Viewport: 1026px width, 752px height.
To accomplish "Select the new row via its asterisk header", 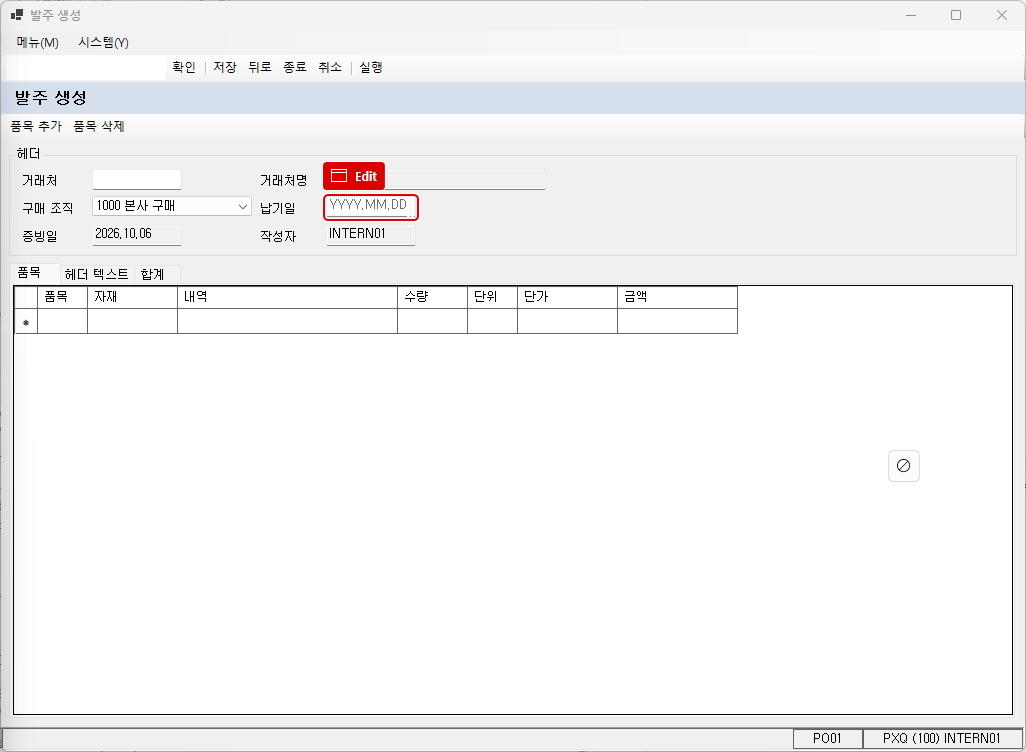I will pos(26,321).
